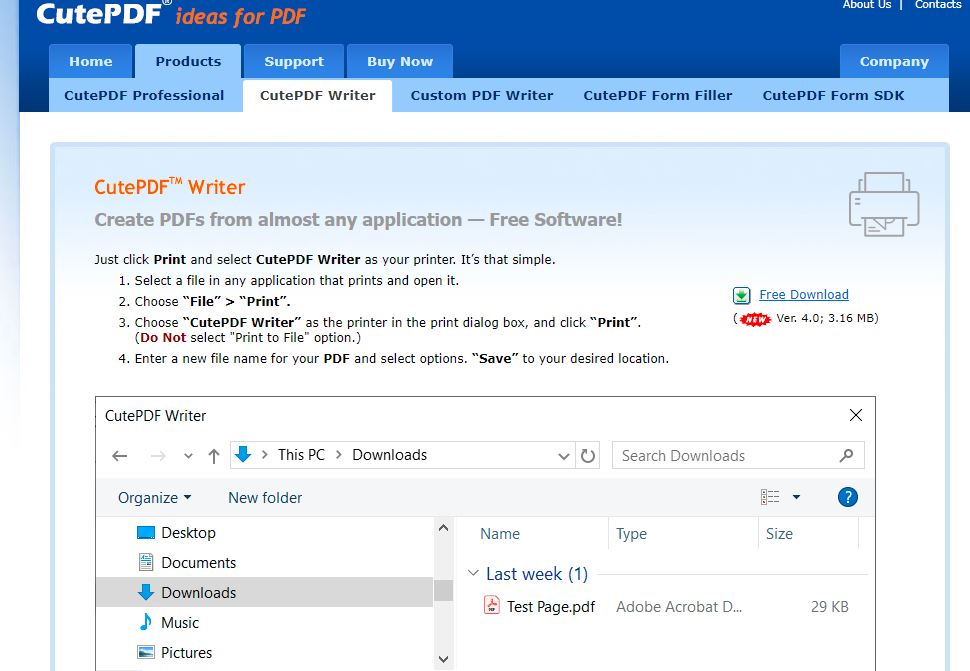Click the This PC breadcrumb
This screenshot has height=671, width=970.
click(301, 455)
